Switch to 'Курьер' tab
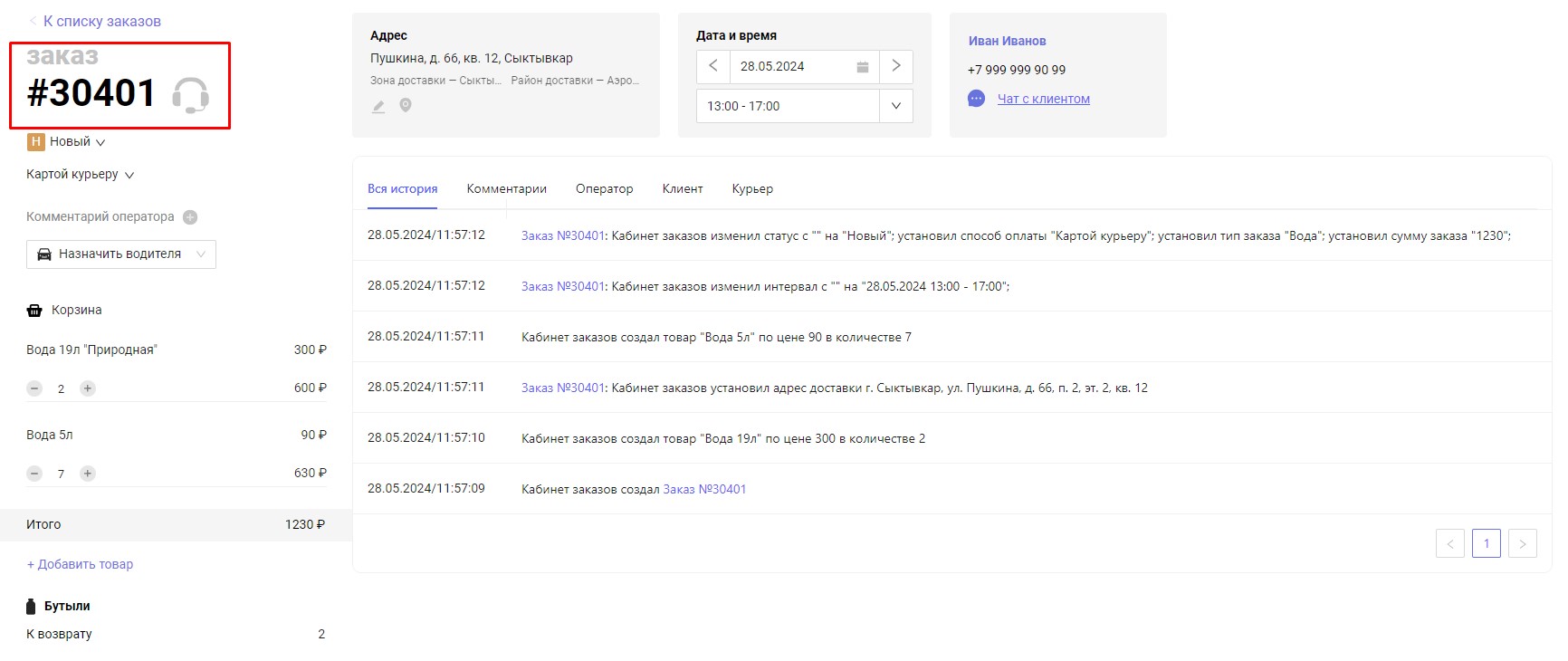1568x661 pixels. [752, 188]
